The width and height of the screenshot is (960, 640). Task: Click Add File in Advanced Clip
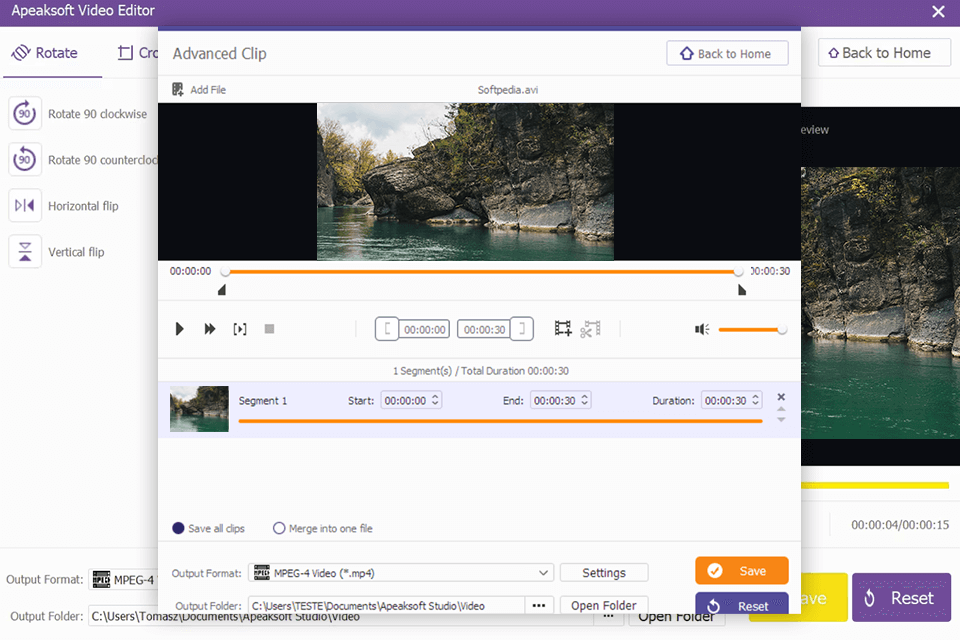[199, 89]
